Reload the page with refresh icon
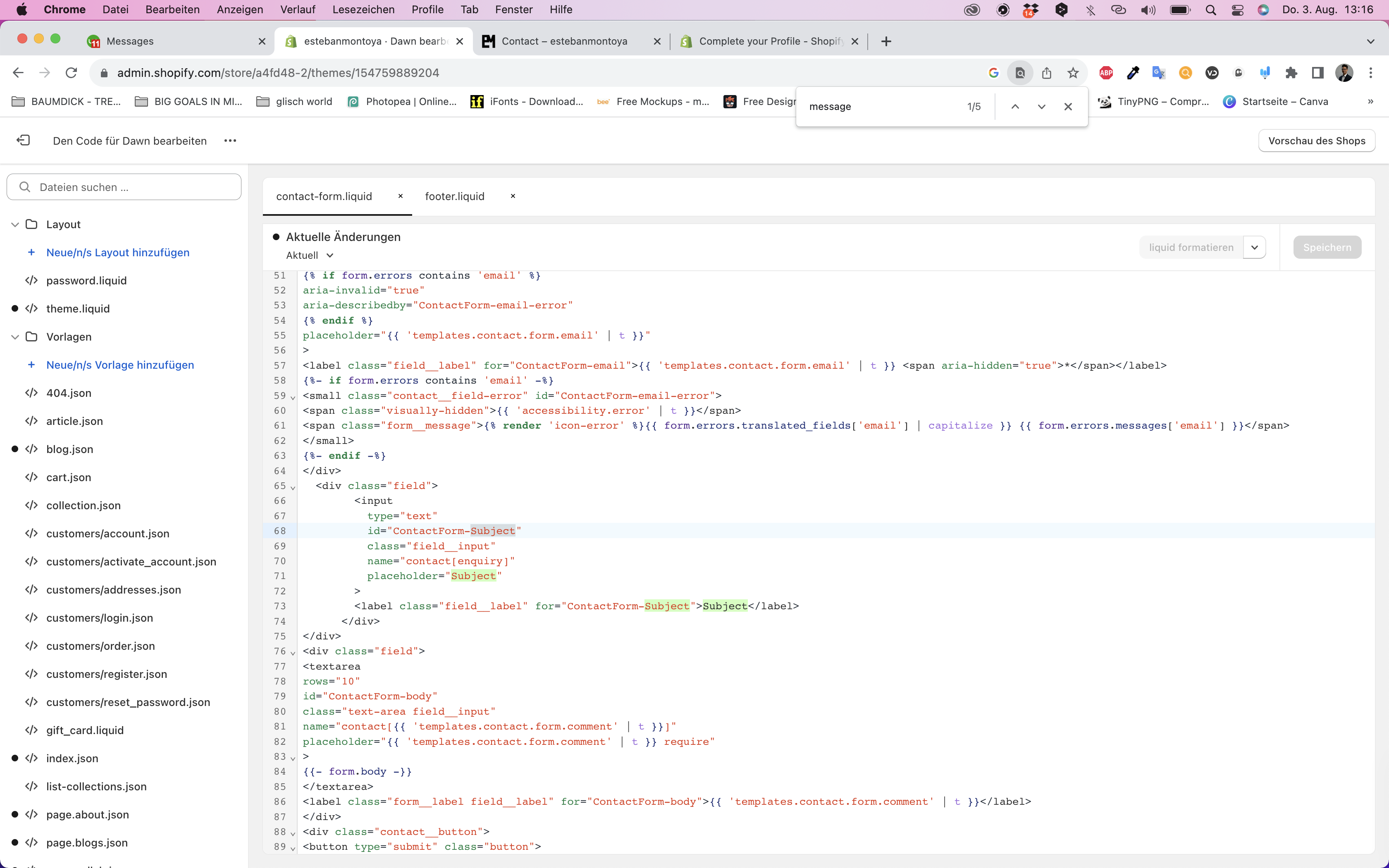1389x868 pixels. pyautogui.click(x=71, y=73)
